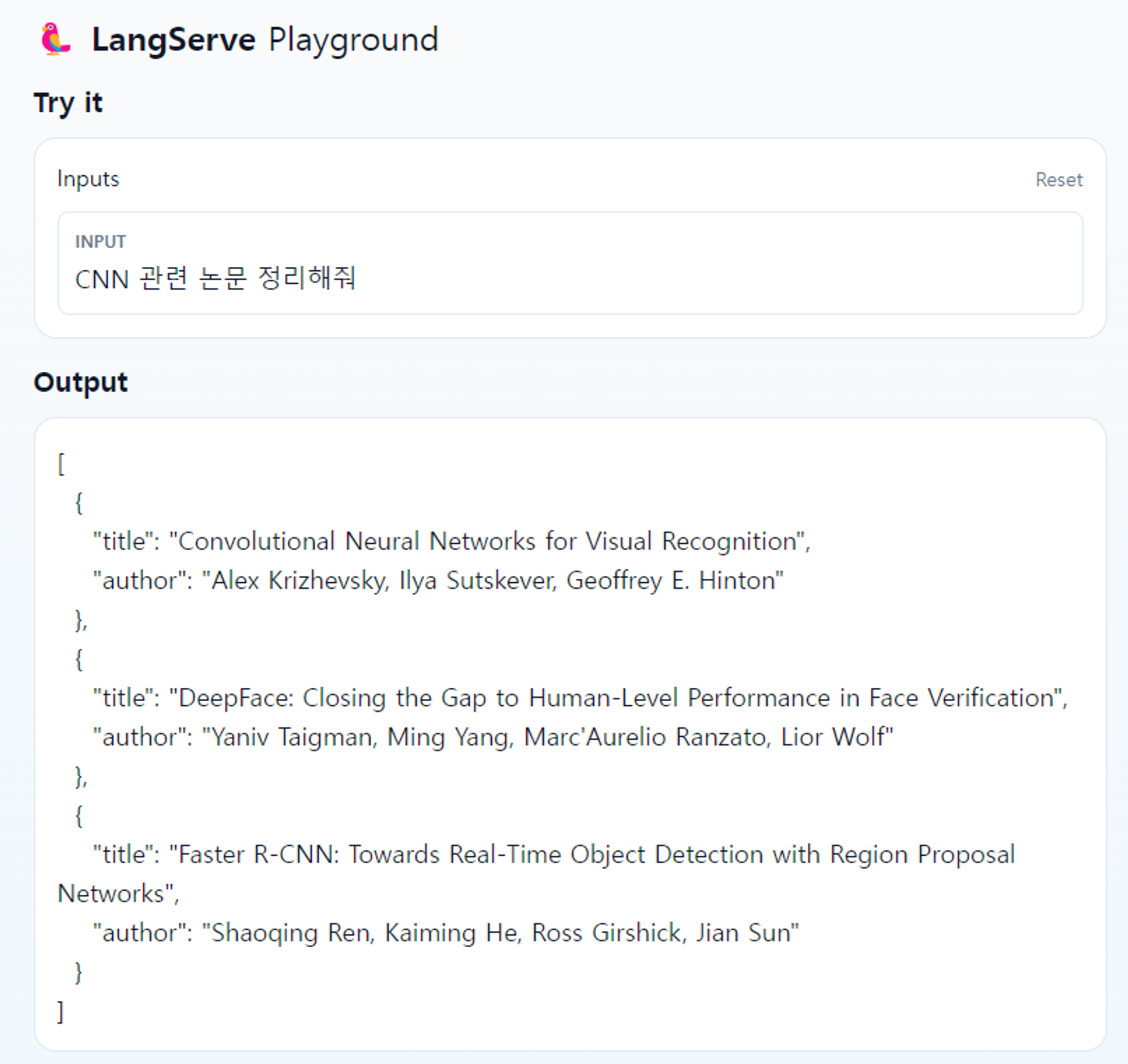1128x1064 pixels.
Task: Click the Output heading
Action: coord(81,382)
